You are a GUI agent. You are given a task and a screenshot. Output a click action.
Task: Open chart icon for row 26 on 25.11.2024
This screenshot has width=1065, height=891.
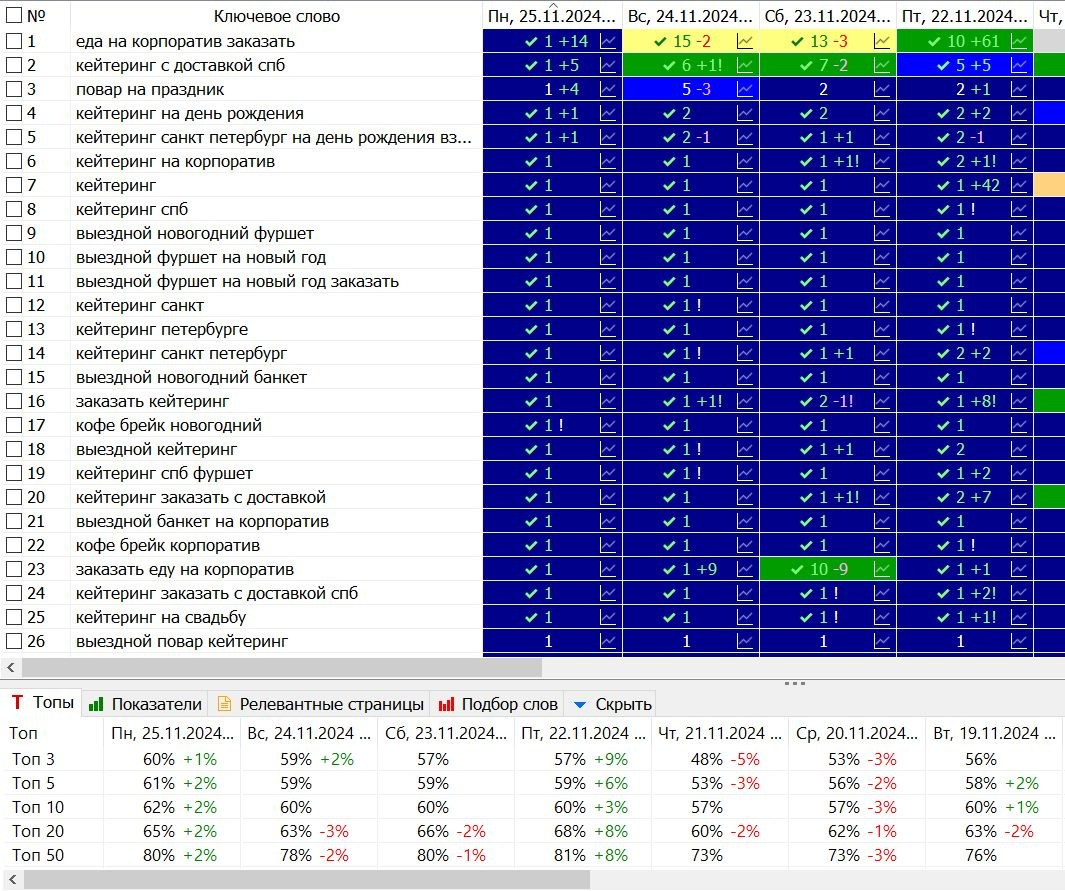coord(607,641)
